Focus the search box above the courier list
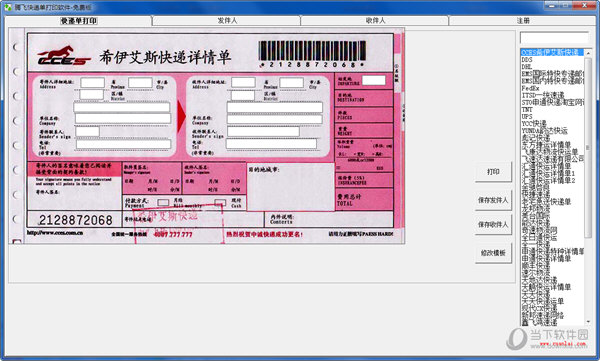Image resolution: width=600 pixels, height=361 pixels. tap(554, 38)
